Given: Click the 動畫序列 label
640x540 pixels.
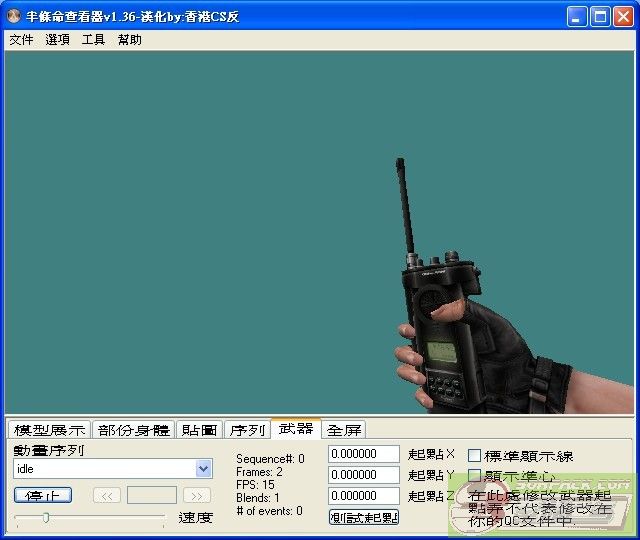Looking at the screenshot, I should (x=49, y=451).
